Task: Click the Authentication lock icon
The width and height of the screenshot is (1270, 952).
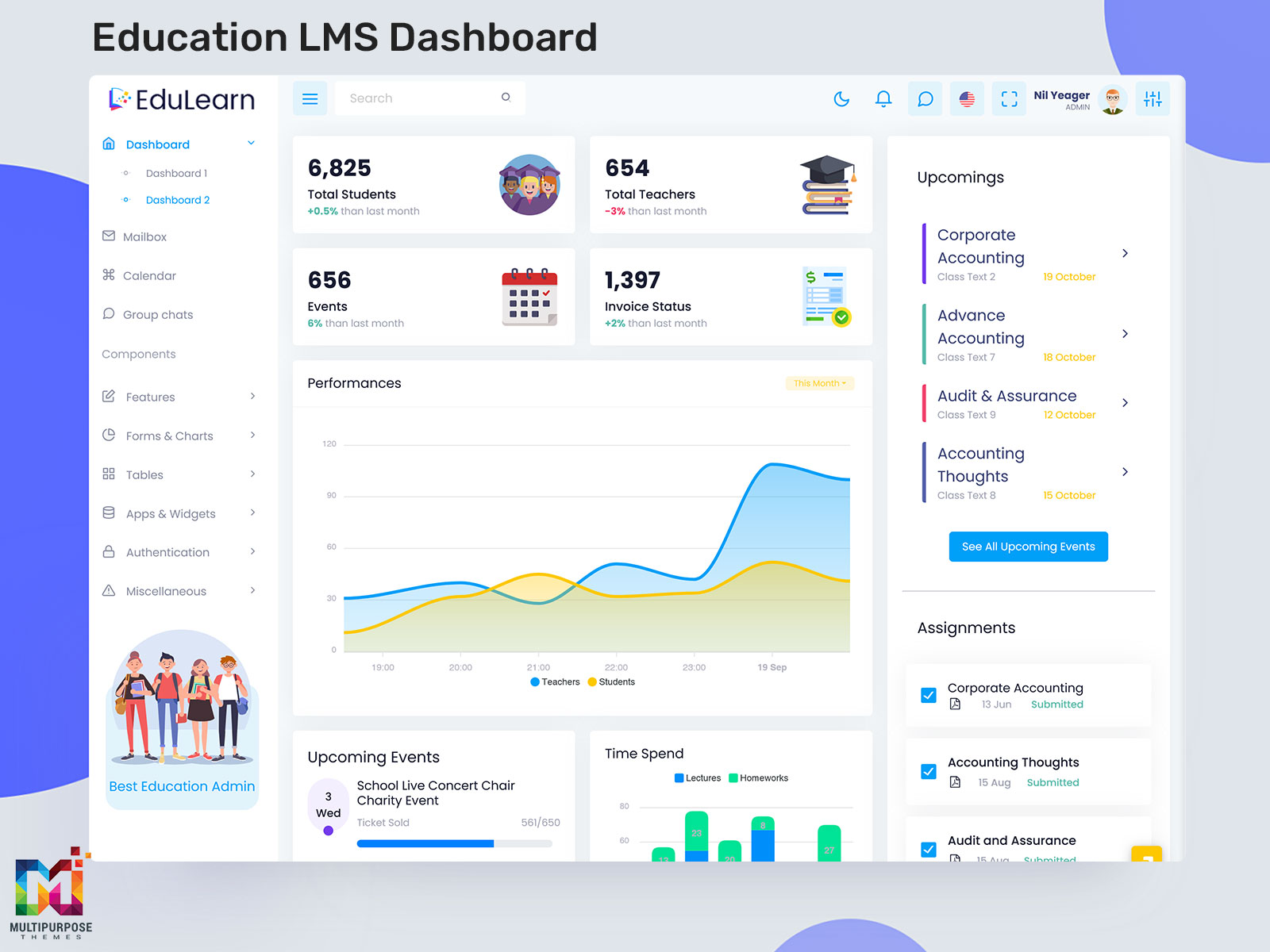Action: tap(109, 551)
